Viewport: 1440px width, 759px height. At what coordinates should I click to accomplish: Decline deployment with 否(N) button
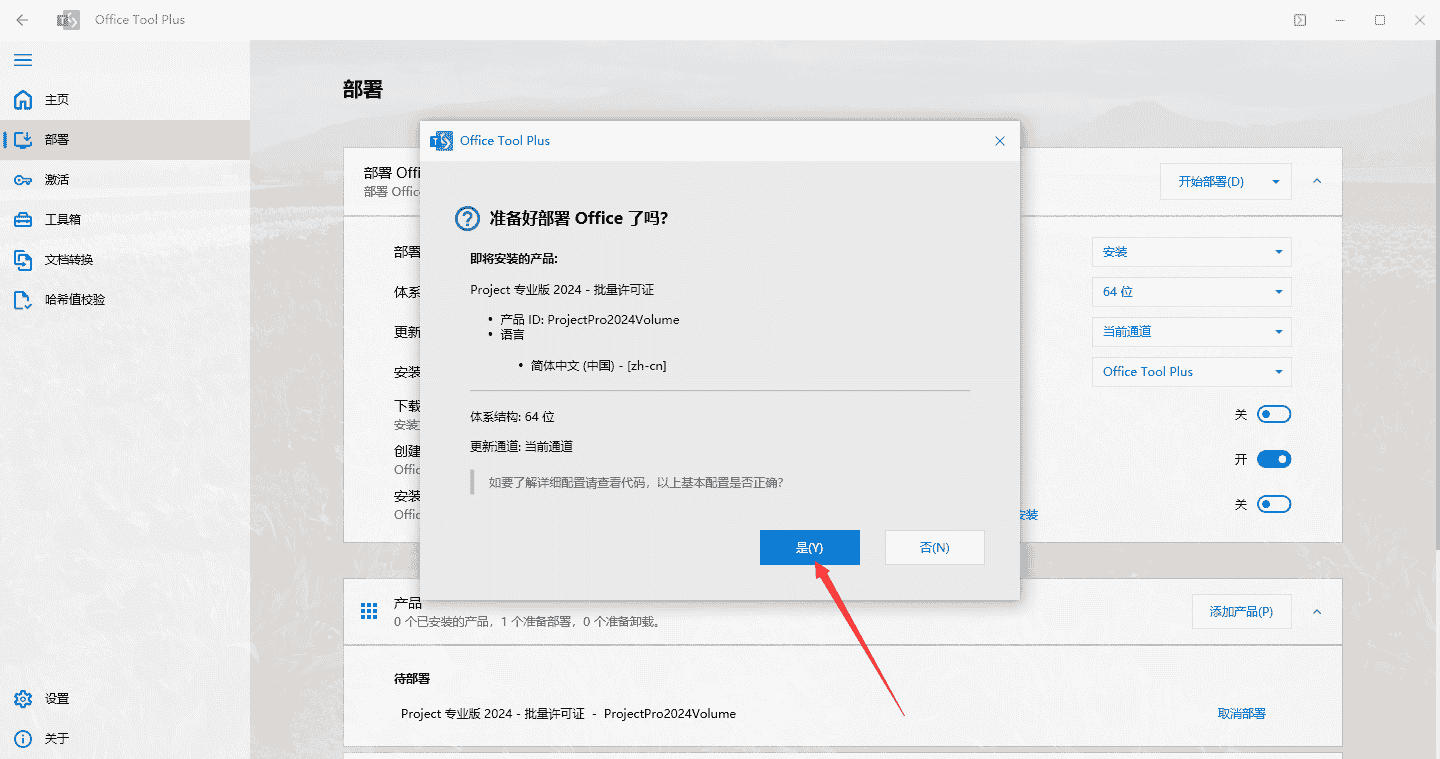(935, 548)
